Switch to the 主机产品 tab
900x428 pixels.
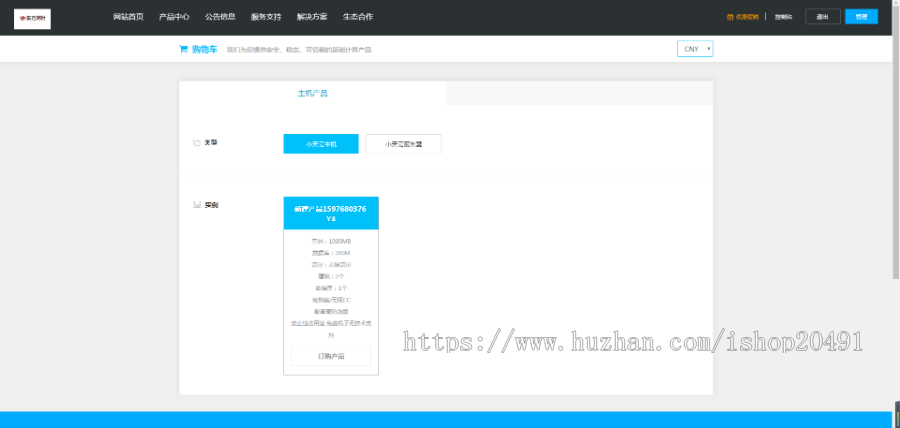click(x=312, y=93)
